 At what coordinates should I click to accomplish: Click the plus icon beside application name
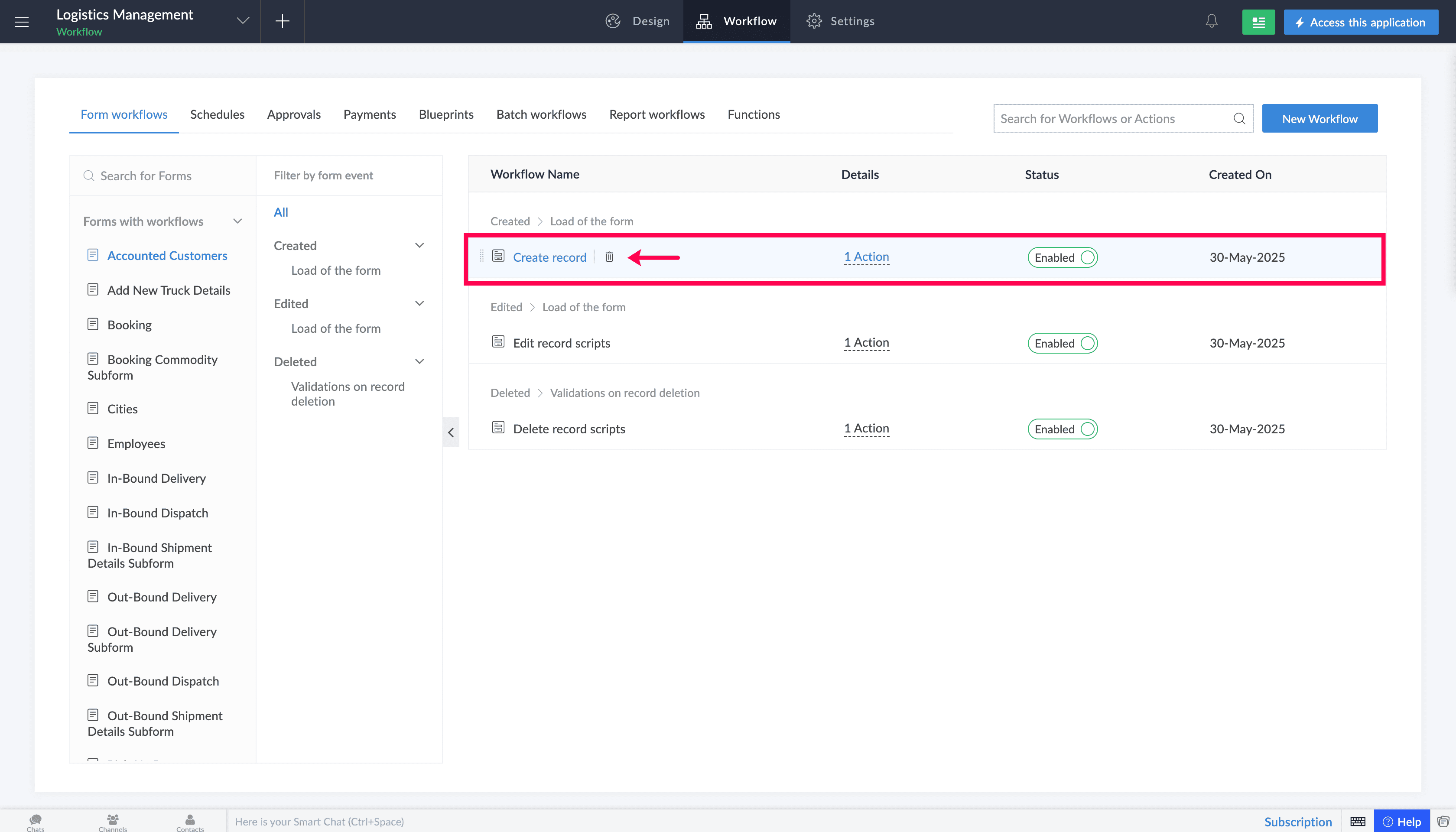point(282,21)
